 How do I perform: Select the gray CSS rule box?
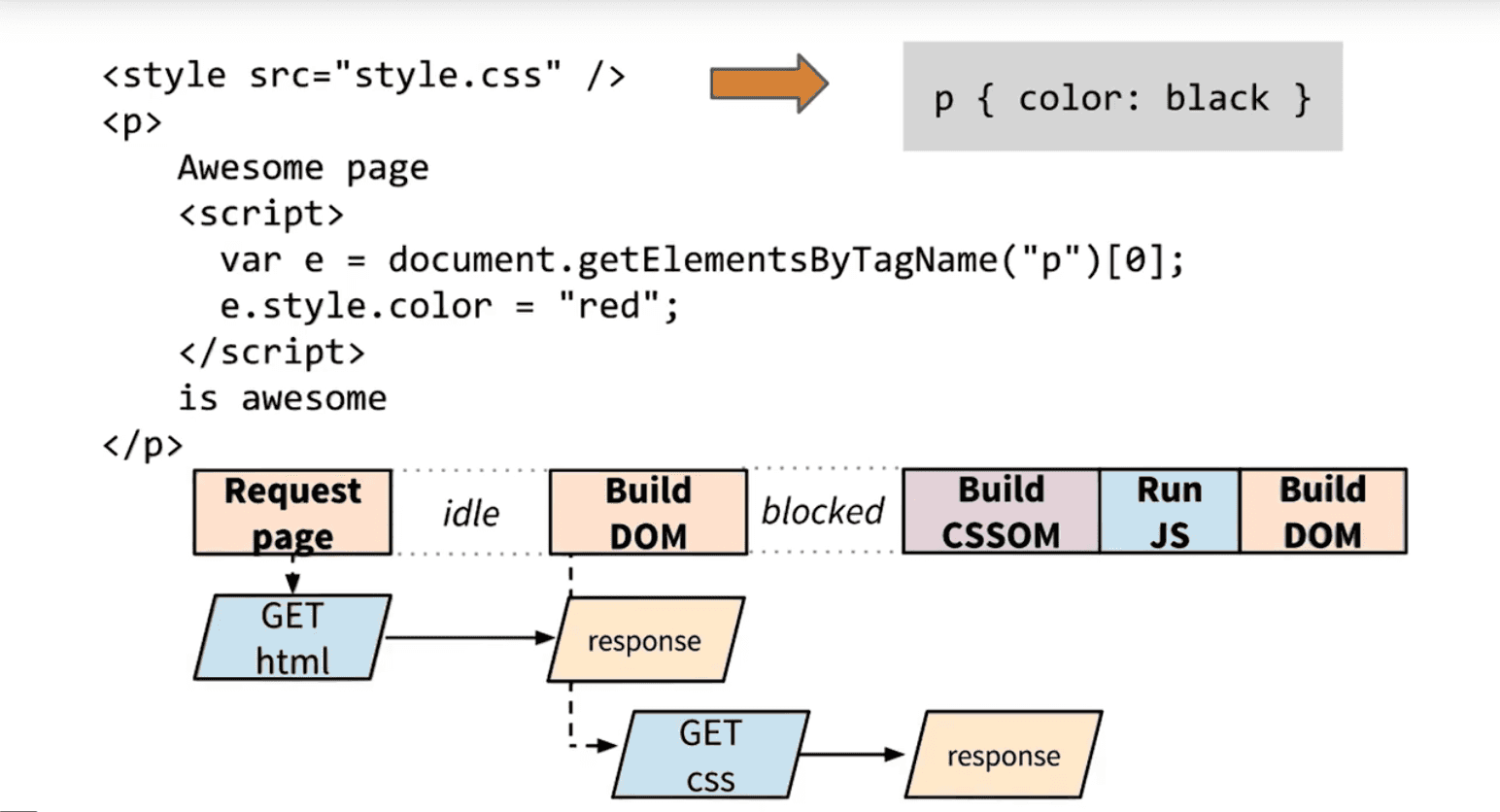click(1122, 96)
